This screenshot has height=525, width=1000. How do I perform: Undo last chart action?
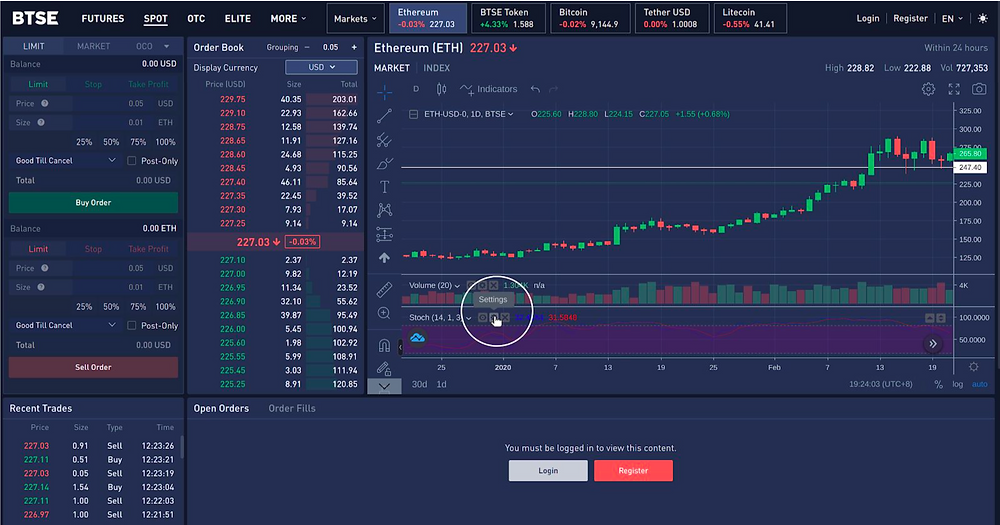(x=535, y=89)
